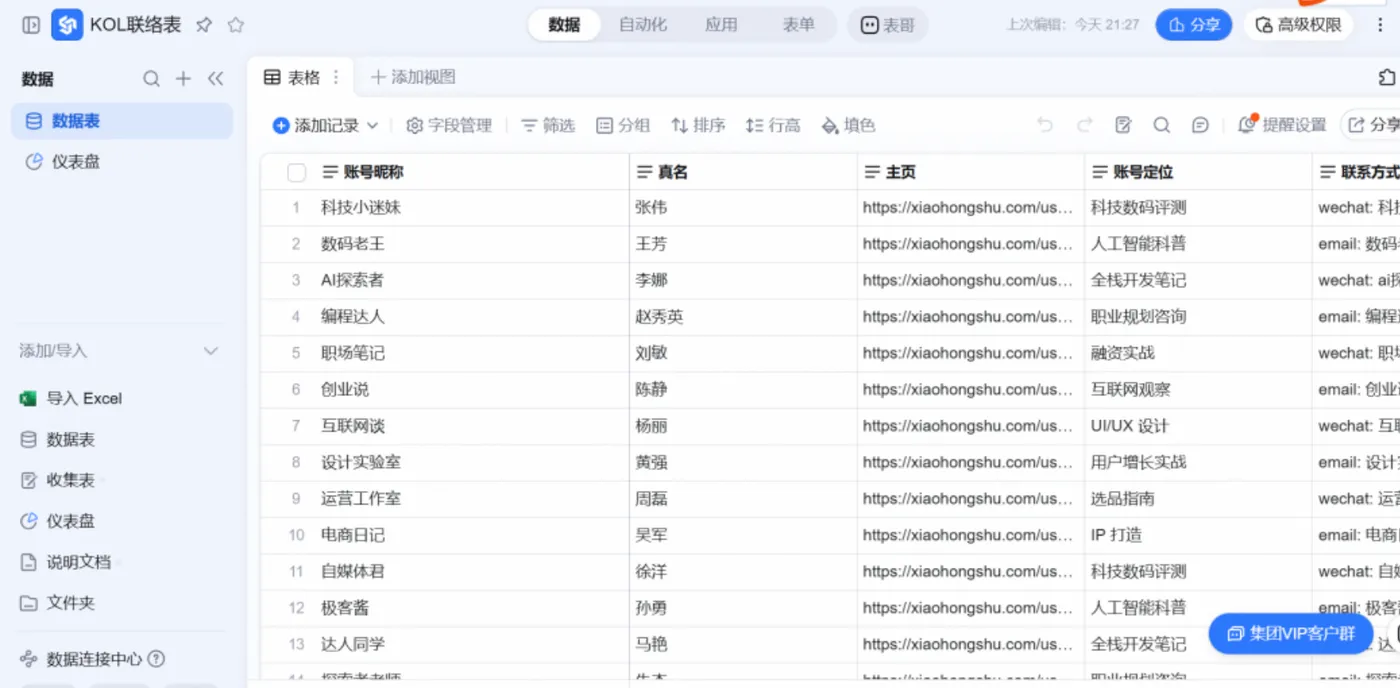Undo the last action
1400x688 pixels.
tap(1045, 125)
